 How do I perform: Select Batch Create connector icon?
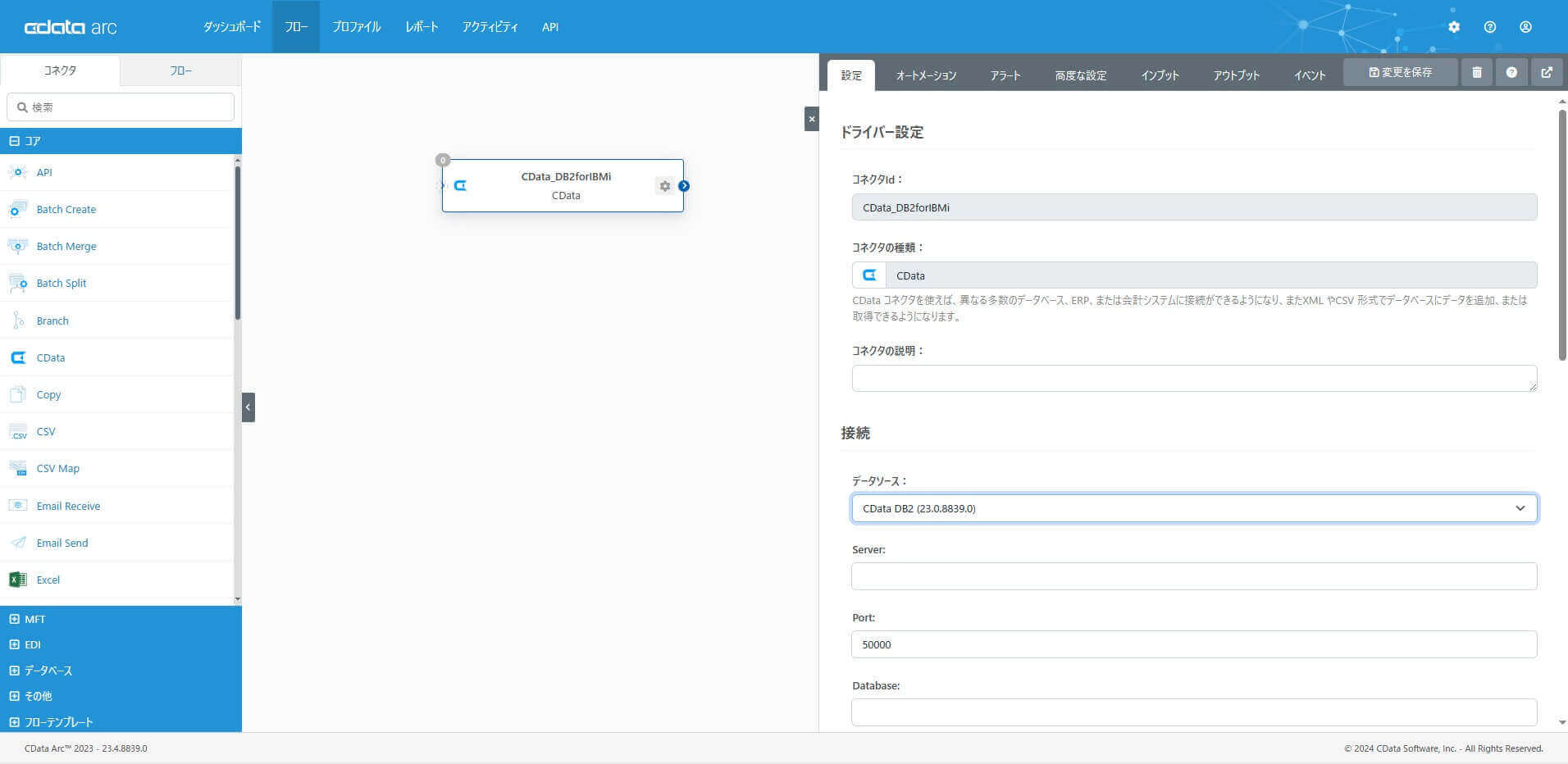17,209
